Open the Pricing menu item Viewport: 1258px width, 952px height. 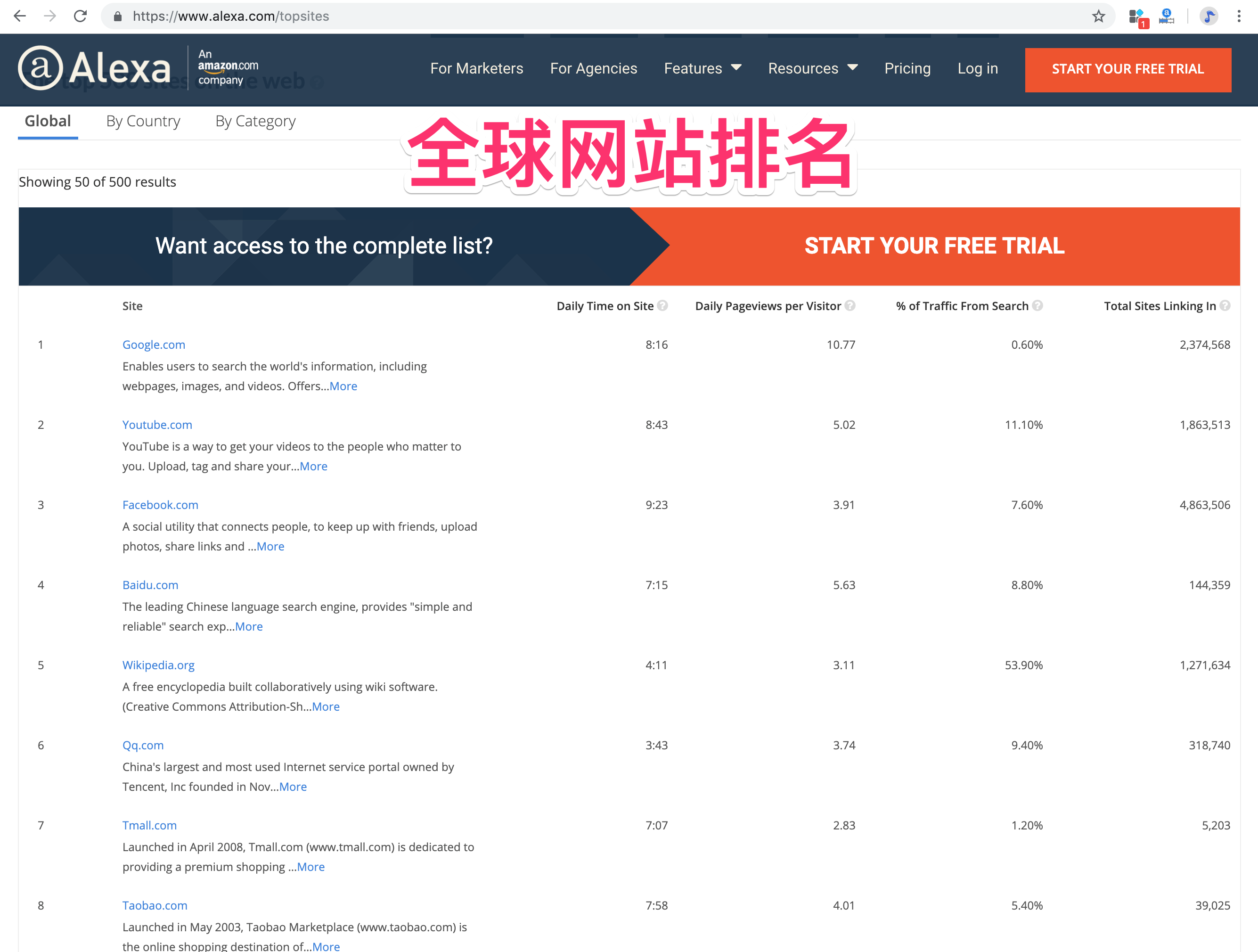907,68
